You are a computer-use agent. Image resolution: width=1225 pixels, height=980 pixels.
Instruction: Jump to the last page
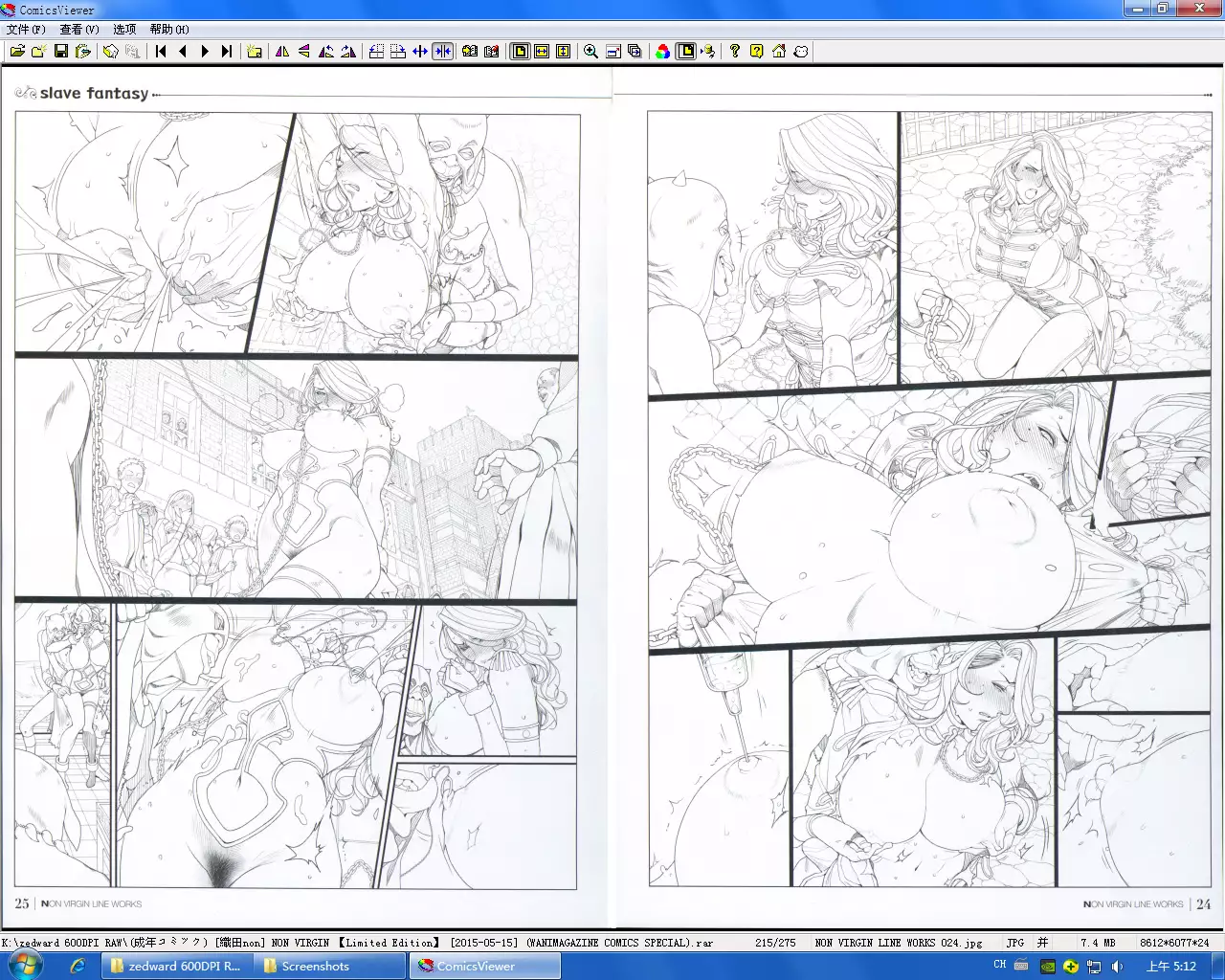pos(227,52)
